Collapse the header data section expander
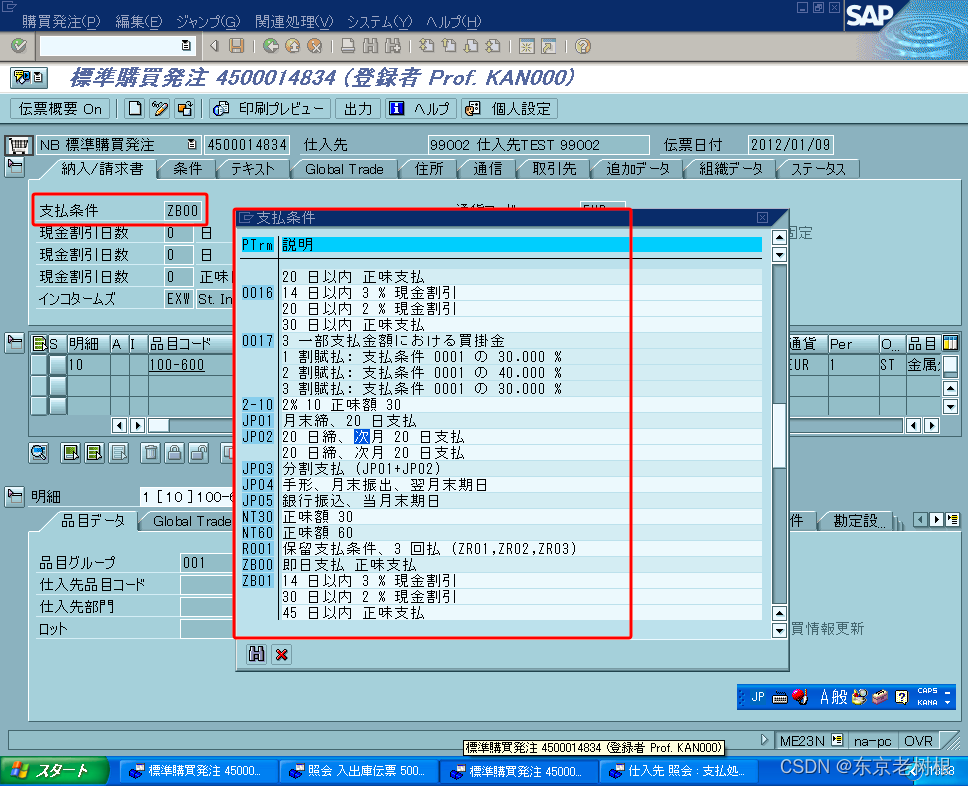This screenshot has width=968, height=786. (14, 167)
